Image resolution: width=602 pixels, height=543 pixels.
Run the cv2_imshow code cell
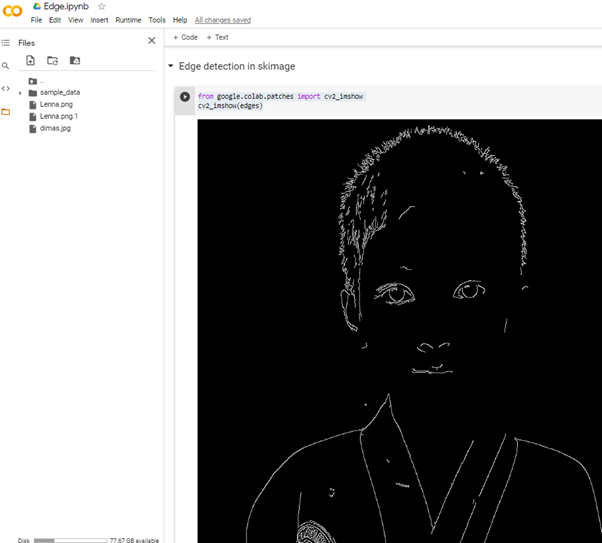(184, 97)
